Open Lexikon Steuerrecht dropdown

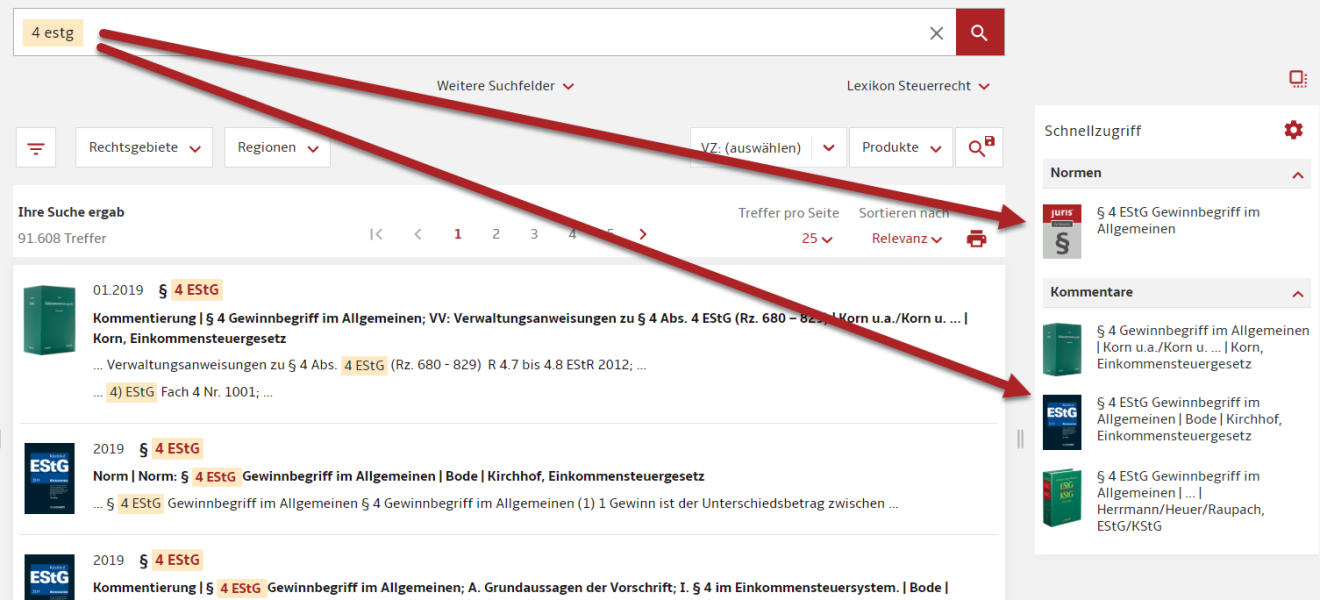[x=917, y=86]
